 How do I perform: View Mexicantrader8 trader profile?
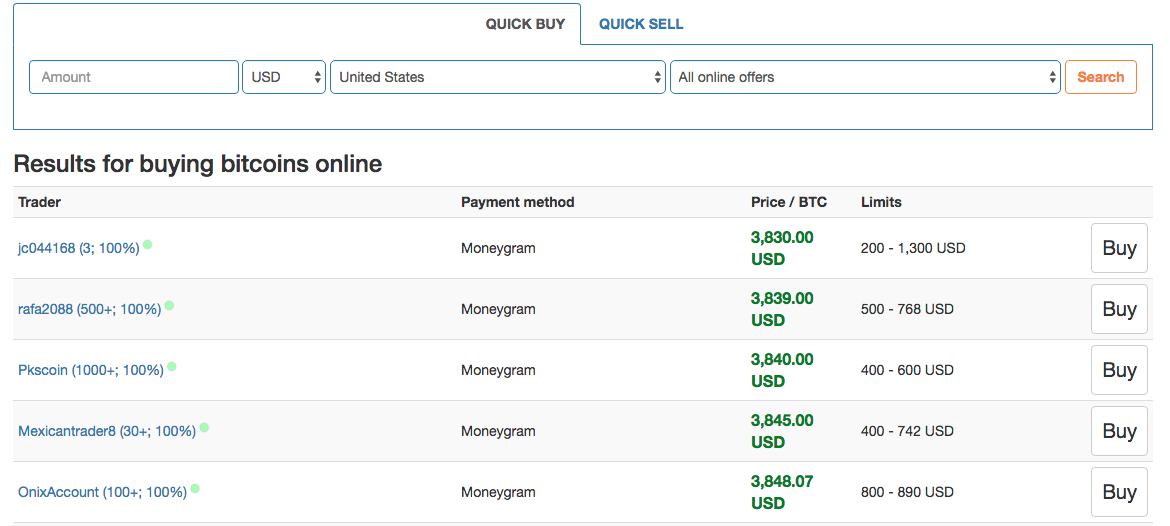tap(107, 432)
